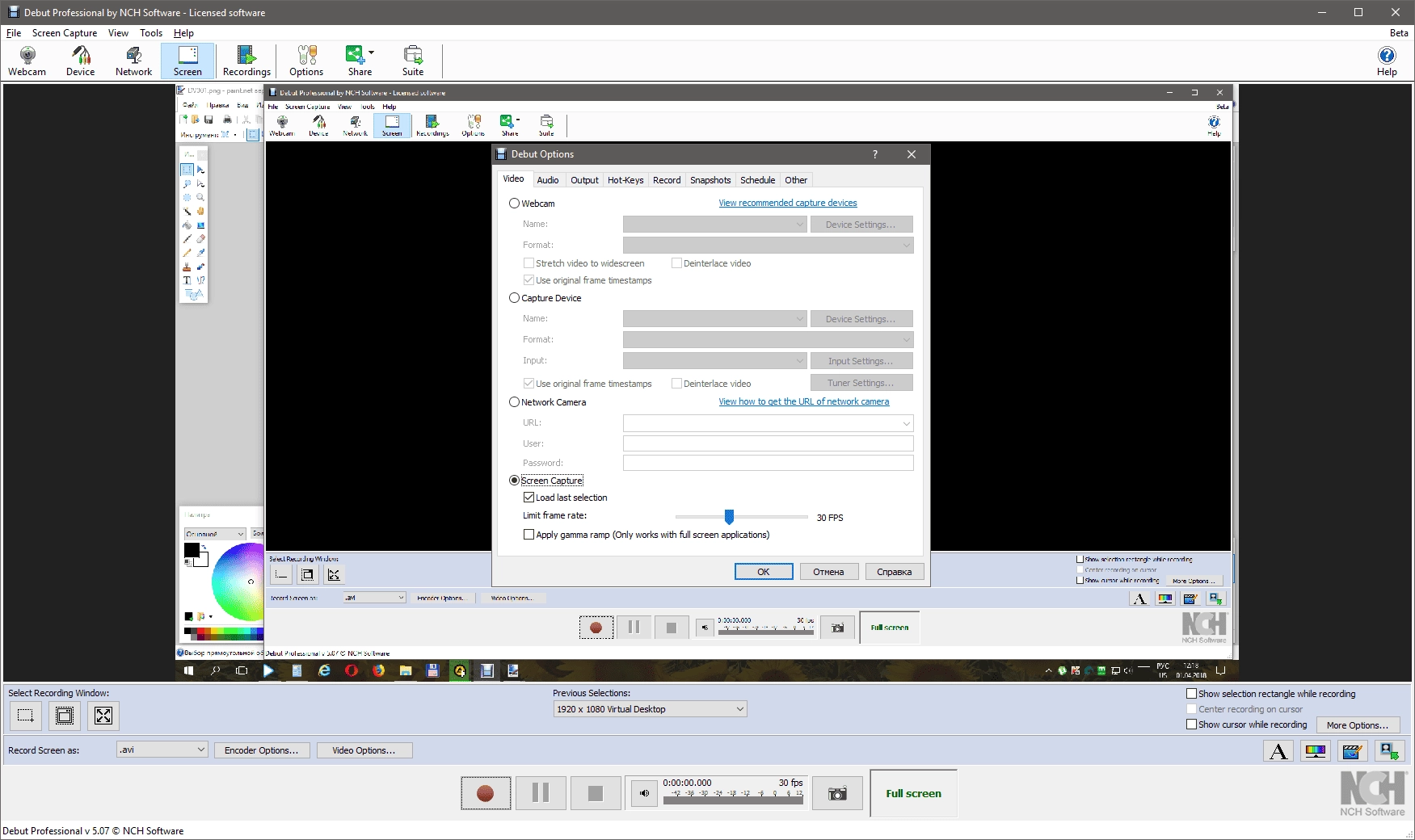The width and height of the screenshot is (1415, 840).
Task: Open the View menu in the main window
Action: pyautogui.click(x=118, y=33)
